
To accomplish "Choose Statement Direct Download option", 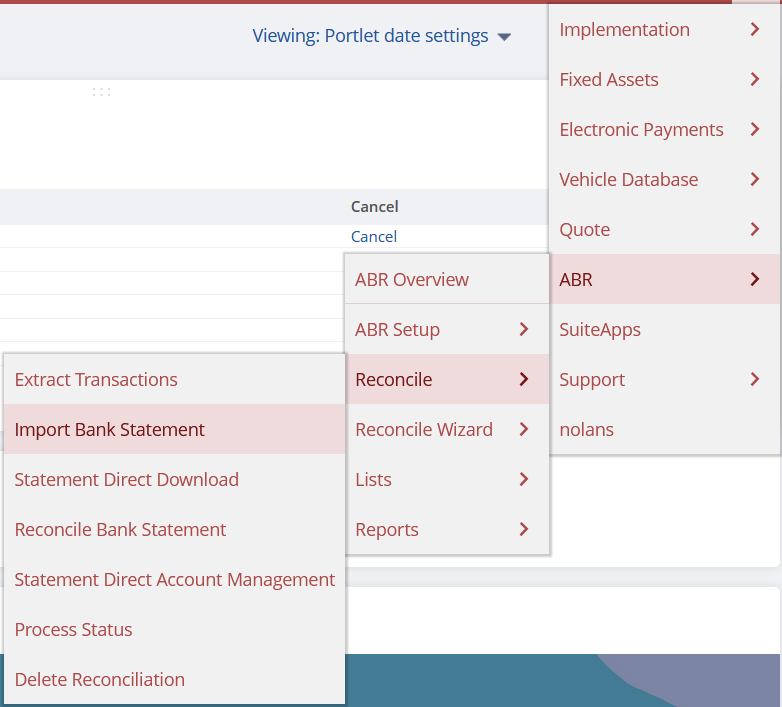I will pos(126,480).
